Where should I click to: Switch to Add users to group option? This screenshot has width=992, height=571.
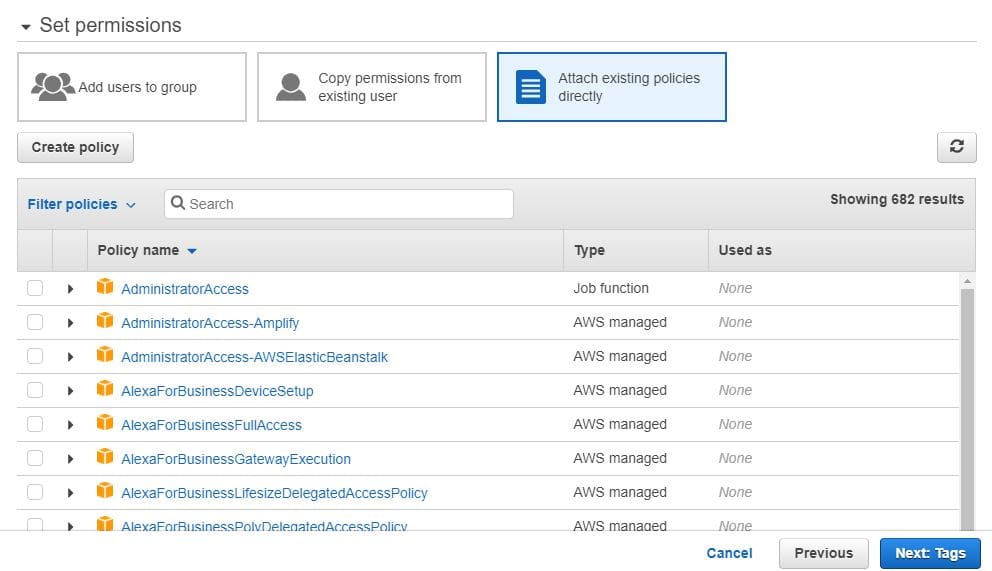132,87
